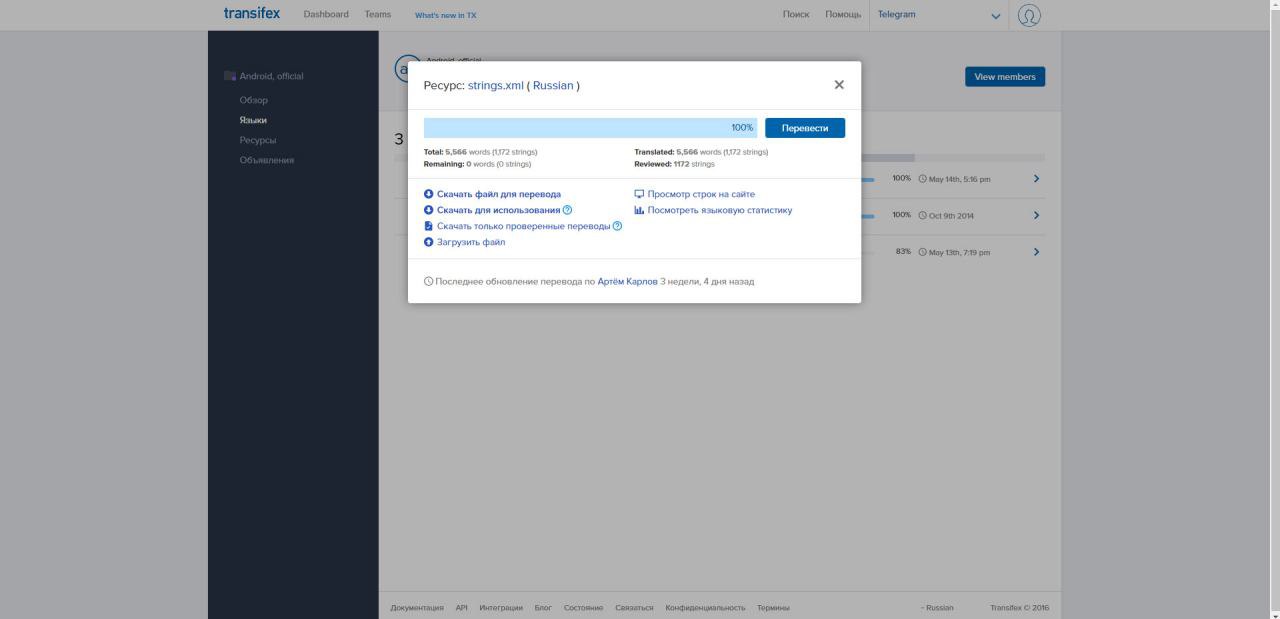Screen dimensions: 1280x619
Task: Open the strings.xml resource link
Action: click(x=496, y=86)
